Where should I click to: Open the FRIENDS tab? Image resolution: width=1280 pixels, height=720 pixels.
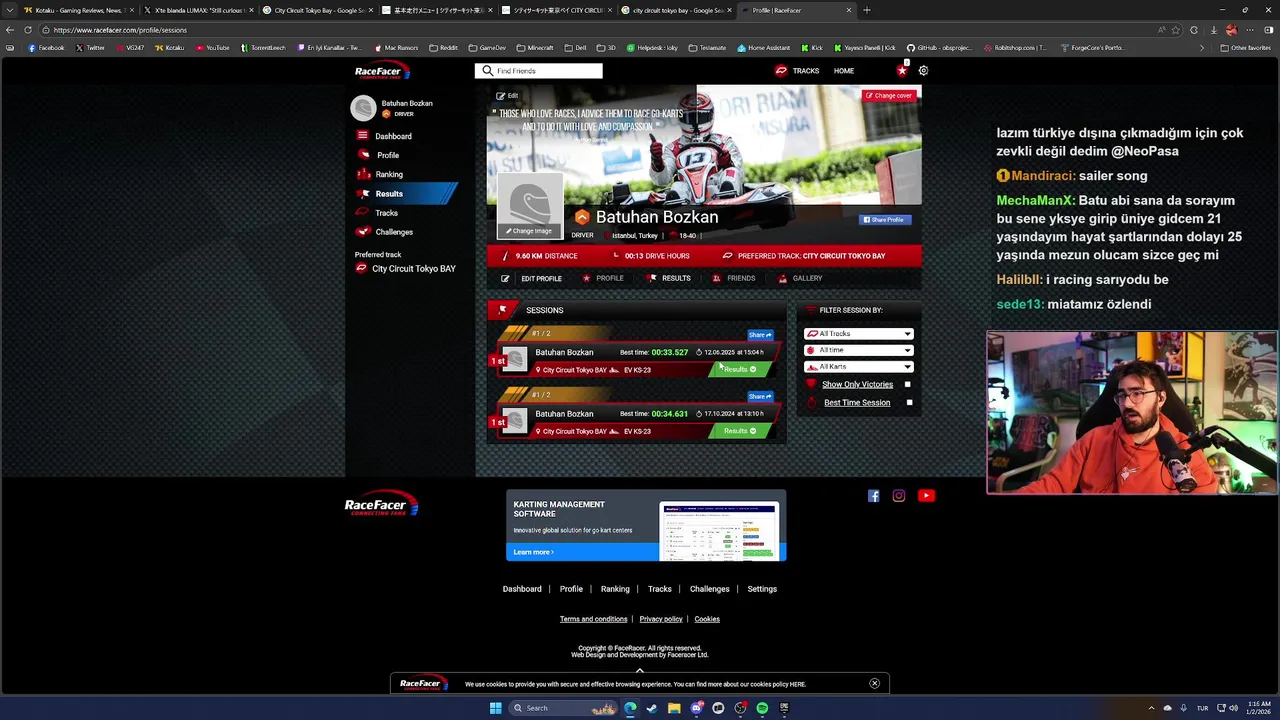(734, 278)
